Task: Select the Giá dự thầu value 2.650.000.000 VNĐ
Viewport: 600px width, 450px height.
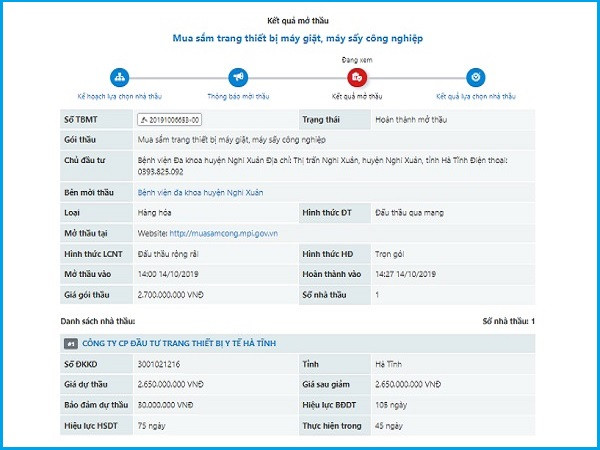Action: (171, 384)
